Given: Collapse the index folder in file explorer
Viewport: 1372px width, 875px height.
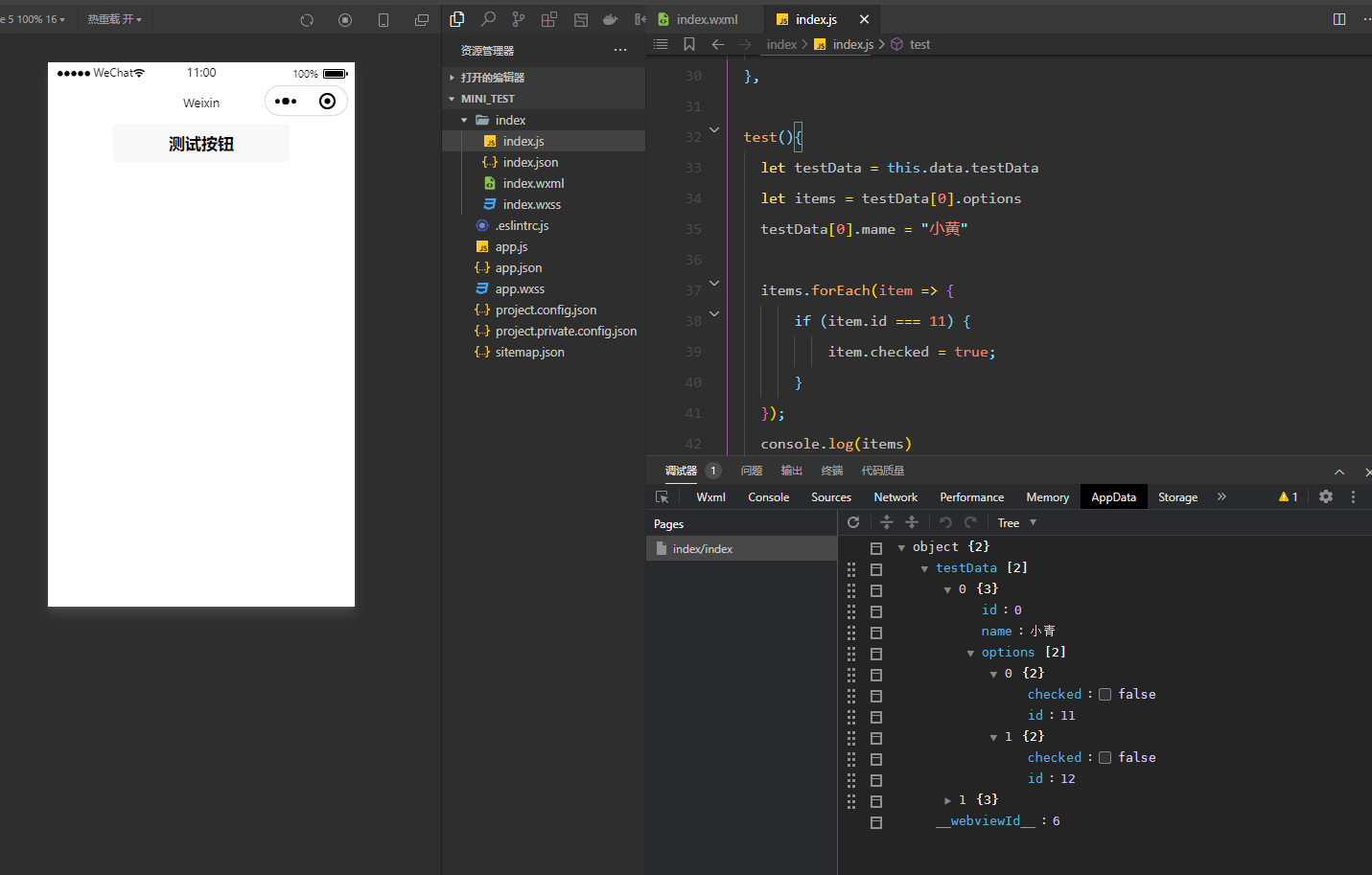Looking at the screenshot, I should click(465, 121).
